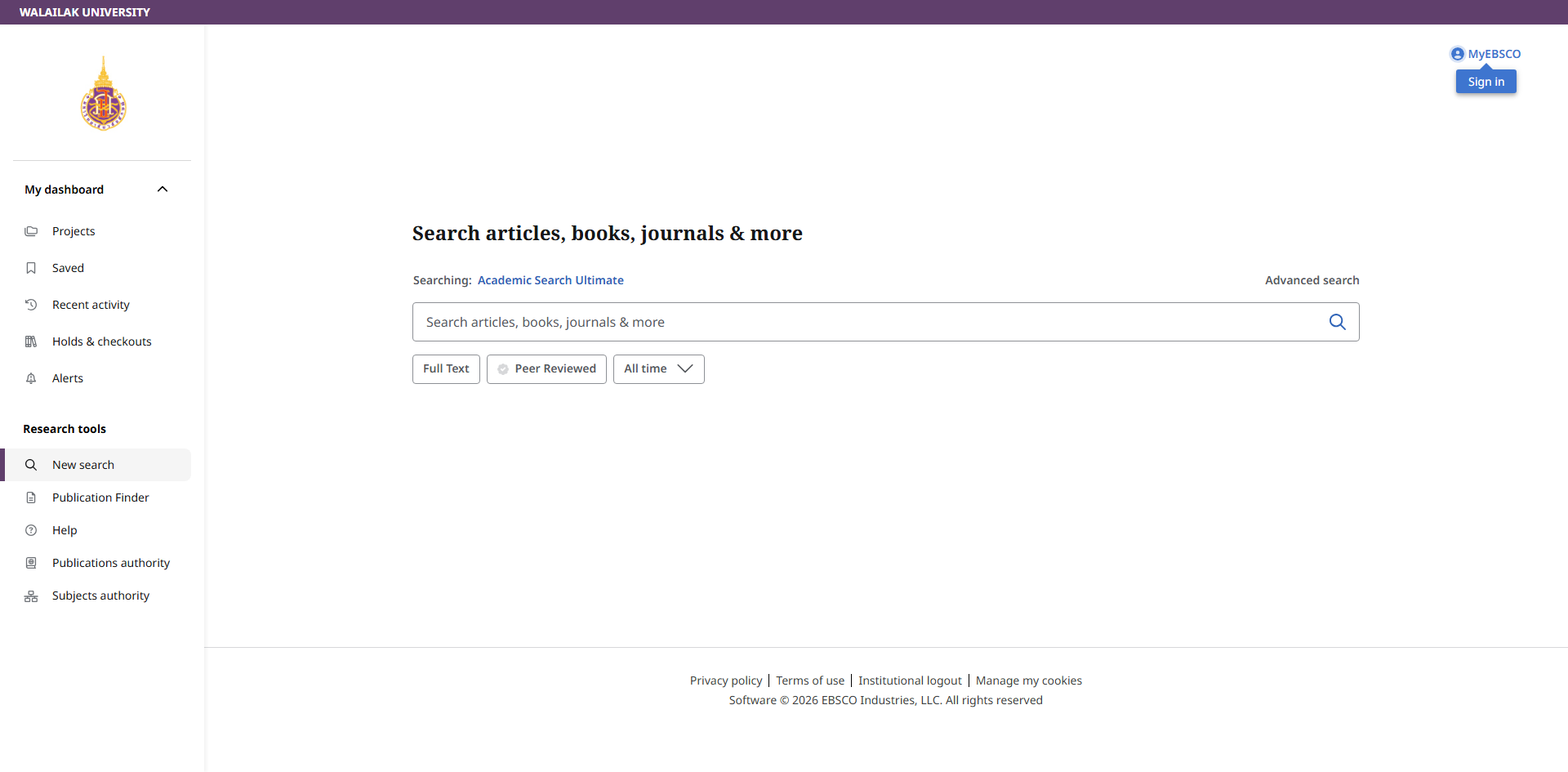Image resolution: width=1568 pixels, height=772 pixels.
Task: Click the Academic Search Ultimate database link
Action: pos(550,280)
